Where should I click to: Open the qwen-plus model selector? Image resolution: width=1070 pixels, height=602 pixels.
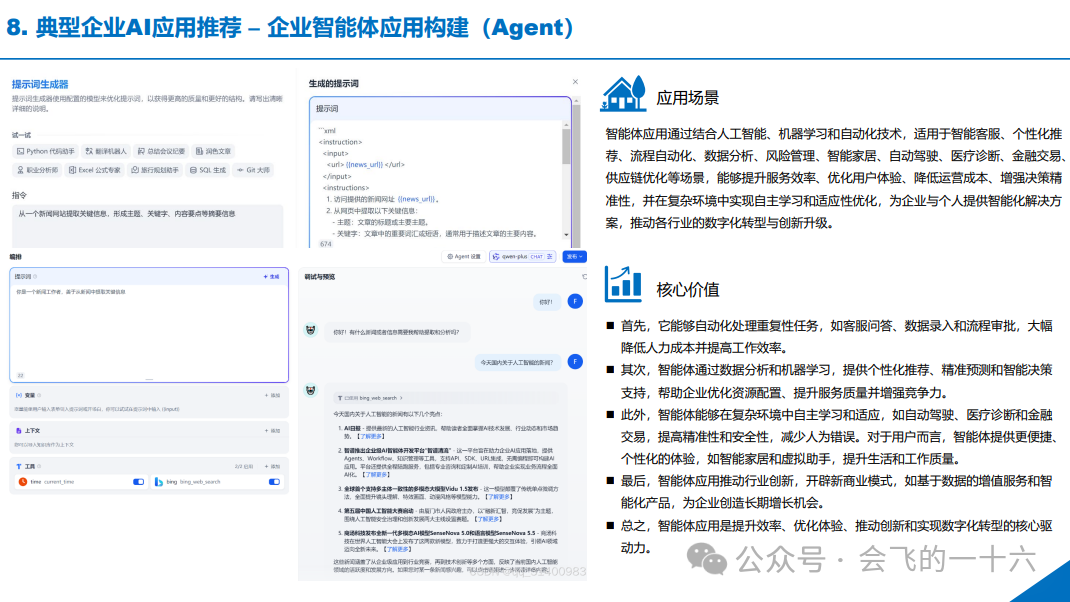tap(523, 257)
